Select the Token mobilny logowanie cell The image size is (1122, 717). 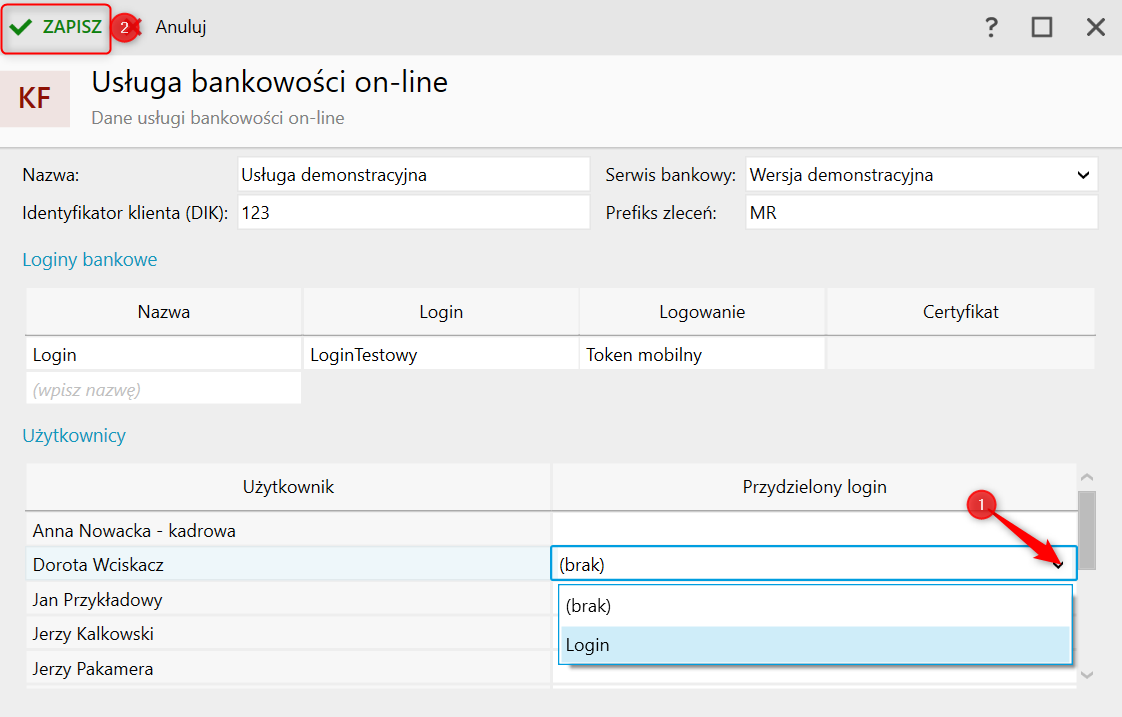pos(702,355)
